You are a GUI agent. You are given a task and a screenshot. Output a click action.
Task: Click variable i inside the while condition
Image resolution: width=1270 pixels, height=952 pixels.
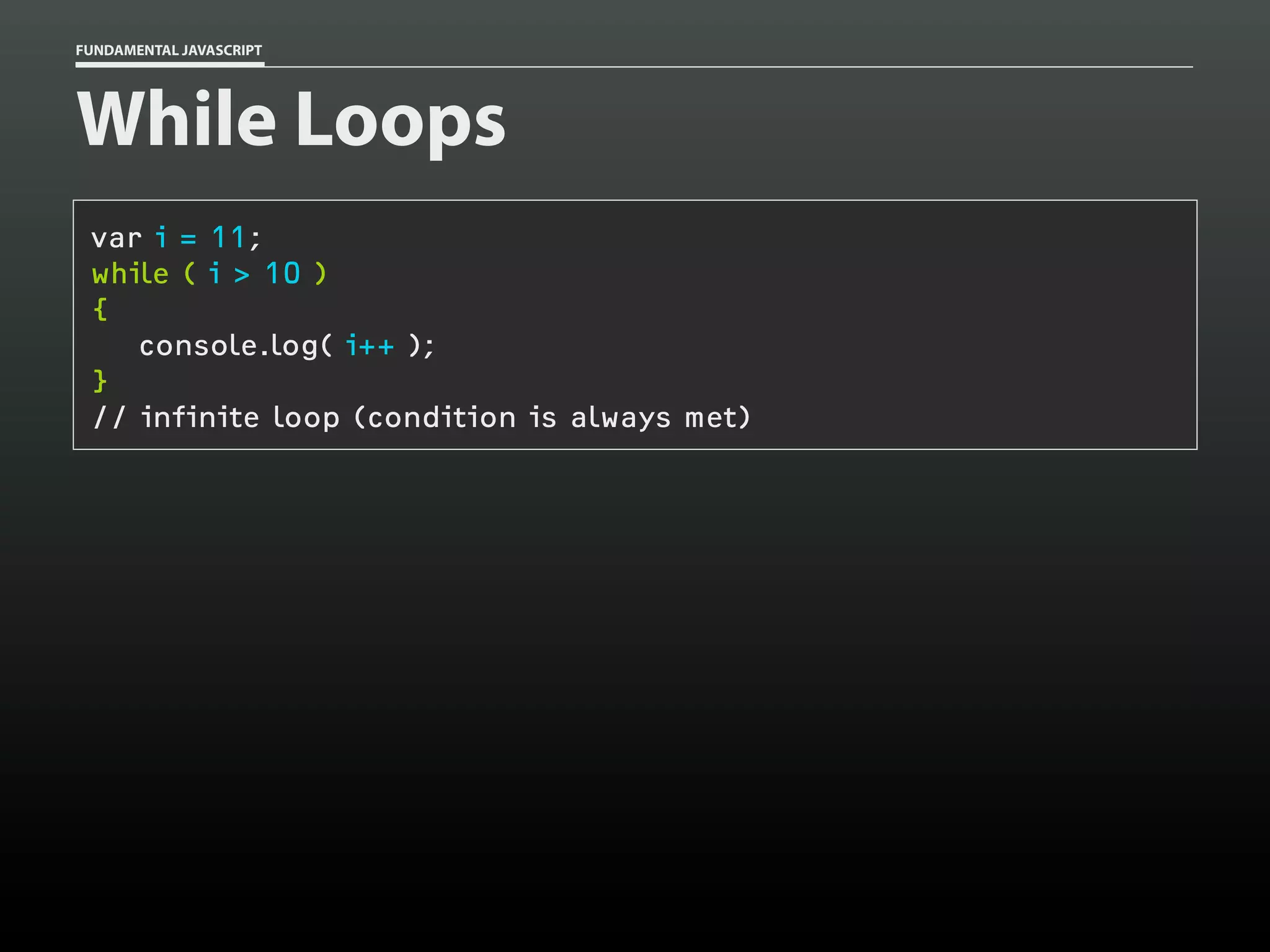(x=215, y=273)
